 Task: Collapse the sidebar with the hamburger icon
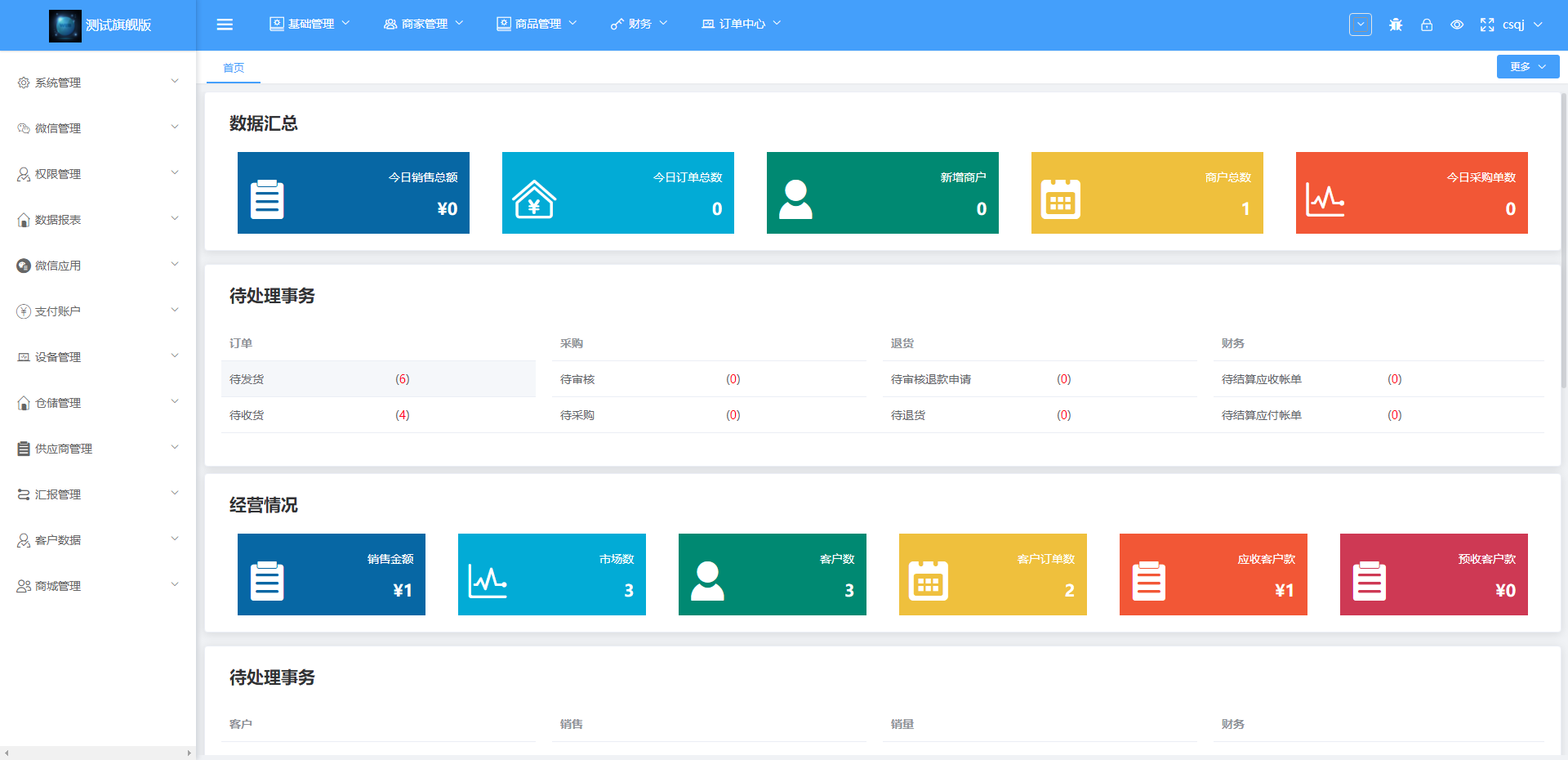pos(225,25)
